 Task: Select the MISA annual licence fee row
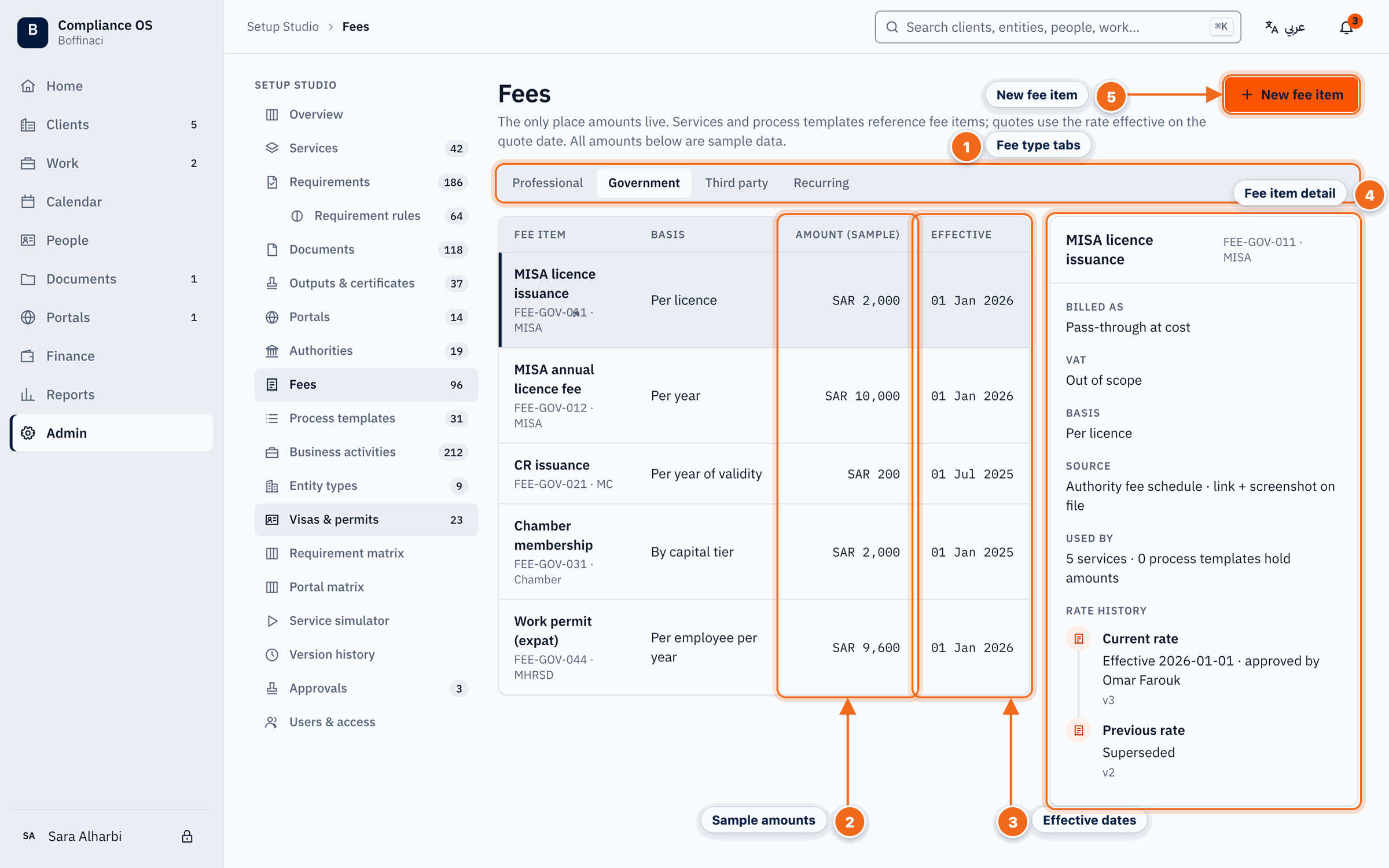765,396
